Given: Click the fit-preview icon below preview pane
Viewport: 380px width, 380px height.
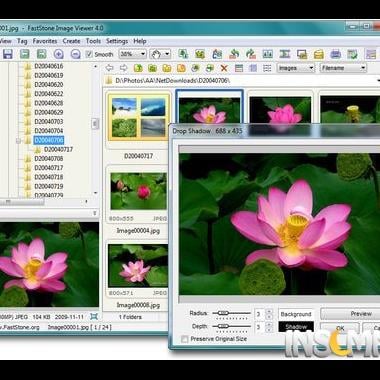Looking at the screenshot, I should coord(94,316).
